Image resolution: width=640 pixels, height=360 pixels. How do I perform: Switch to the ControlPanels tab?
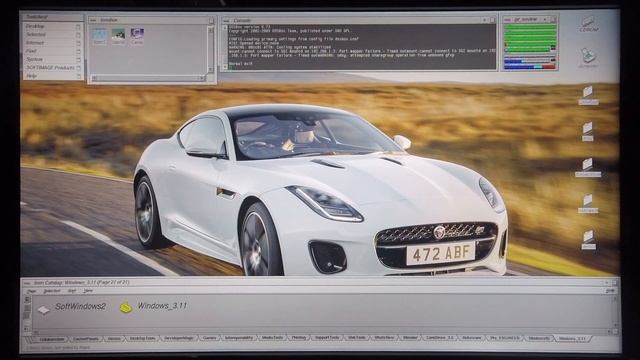pos(86,339)
